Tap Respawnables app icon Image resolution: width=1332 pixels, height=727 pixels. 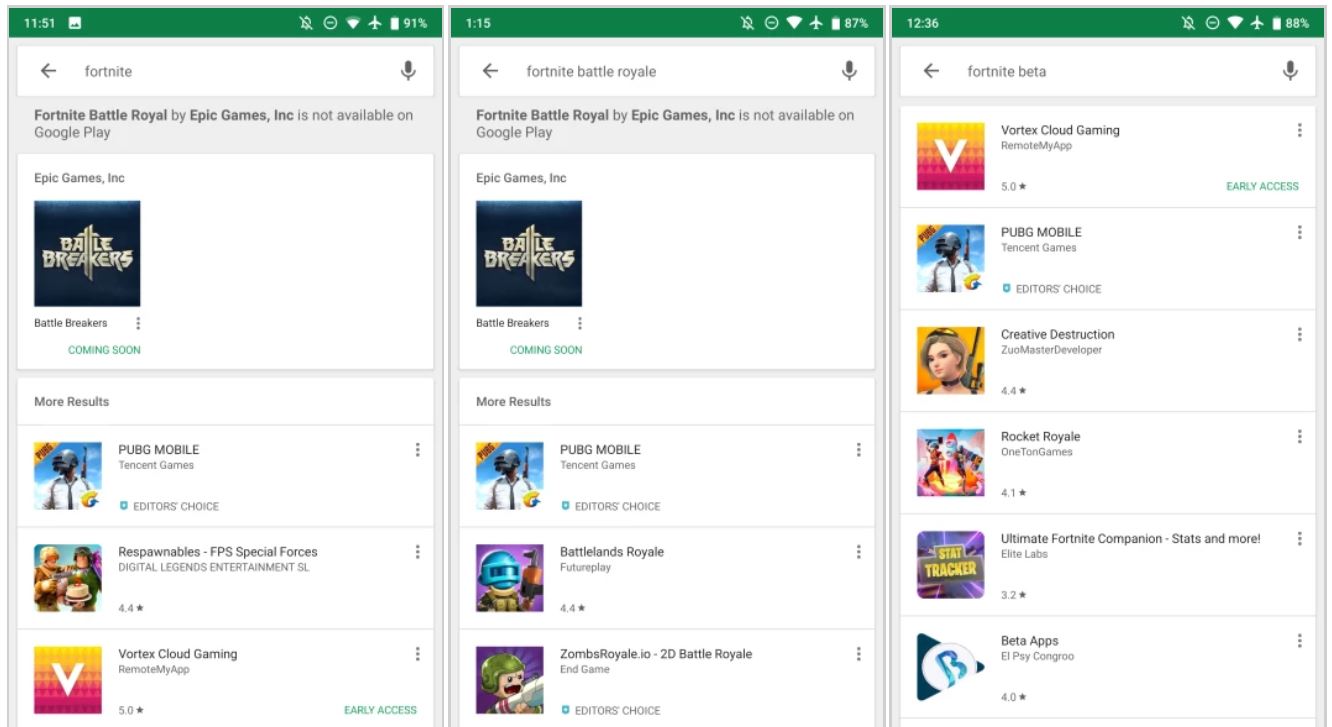pos(68,578)
